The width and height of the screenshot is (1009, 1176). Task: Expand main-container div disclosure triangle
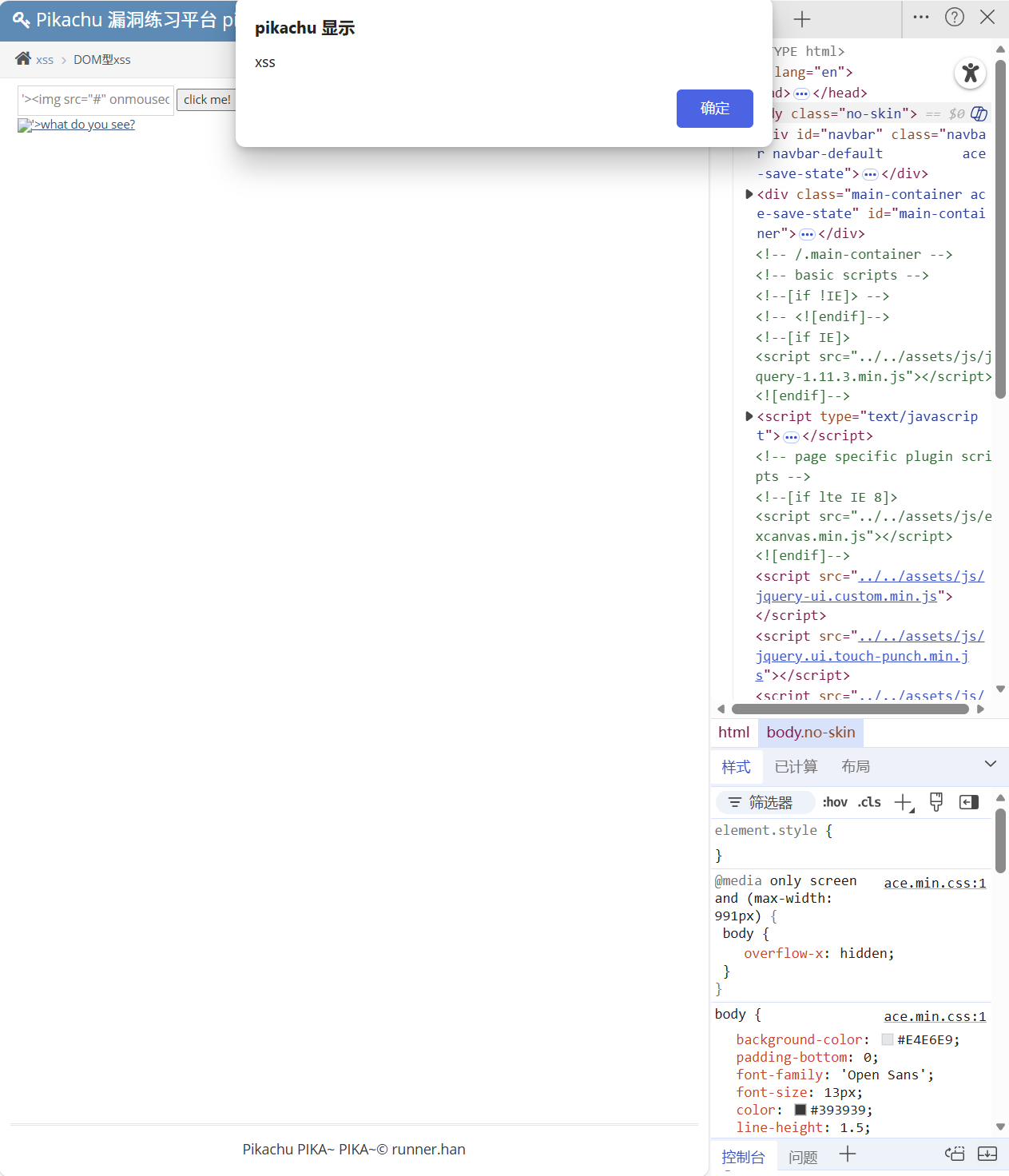(749, 194)
